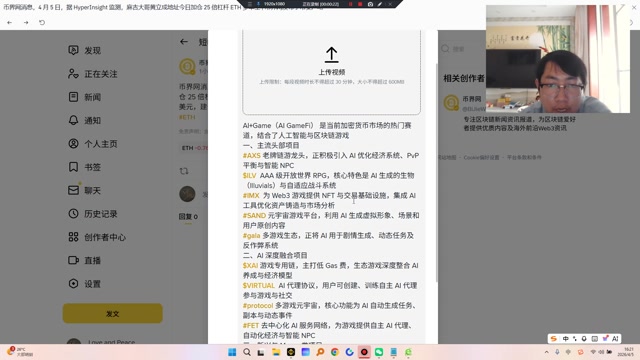The image size is (640, 360).
Task: Click the $VIRTUAL token tag
Action: (x=259, y=285)
